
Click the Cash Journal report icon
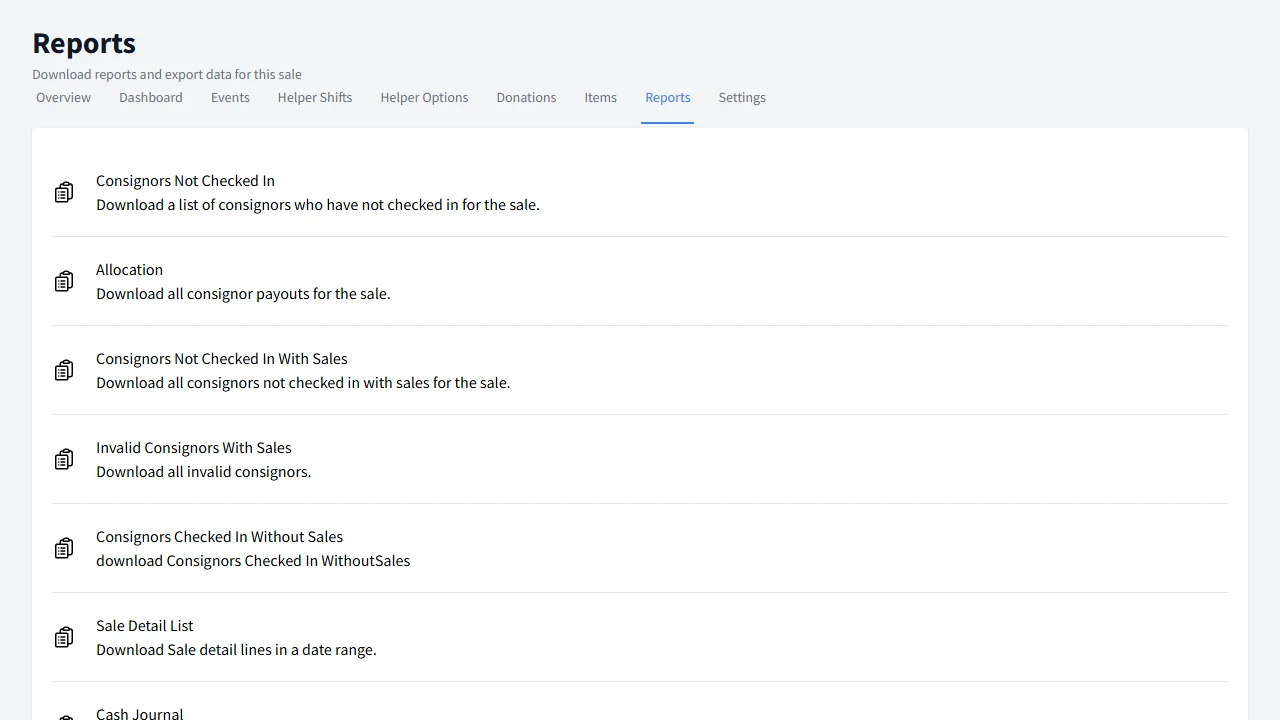(x=64, y=716)
